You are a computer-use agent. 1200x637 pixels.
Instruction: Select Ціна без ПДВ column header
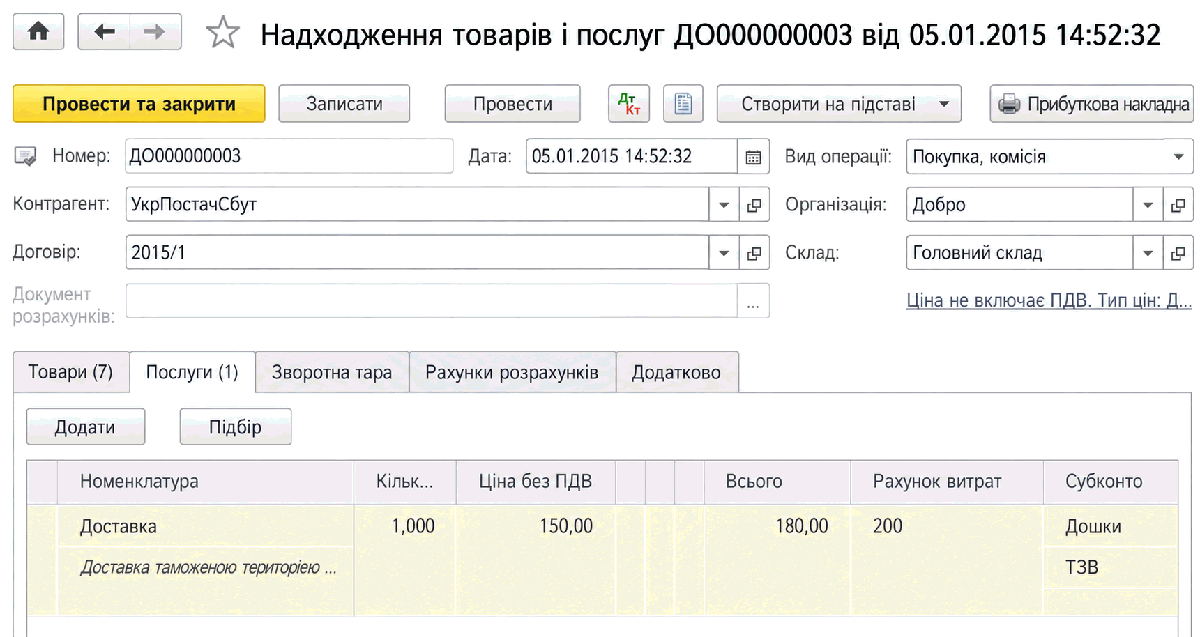click(535, 481)
